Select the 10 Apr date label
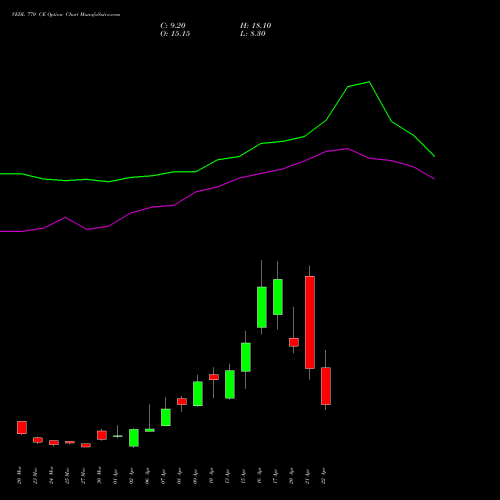Screen dimensions: 500x500 pyautogui.click(x=211, y=475)
